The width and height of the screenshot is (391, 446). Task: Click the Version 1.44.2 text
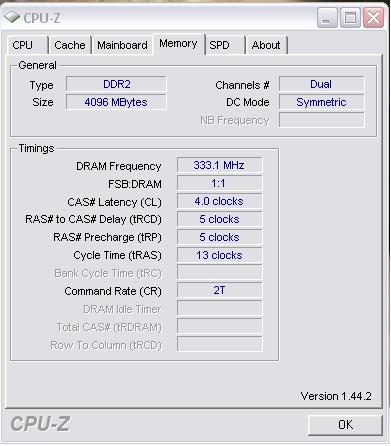(336, 396)
